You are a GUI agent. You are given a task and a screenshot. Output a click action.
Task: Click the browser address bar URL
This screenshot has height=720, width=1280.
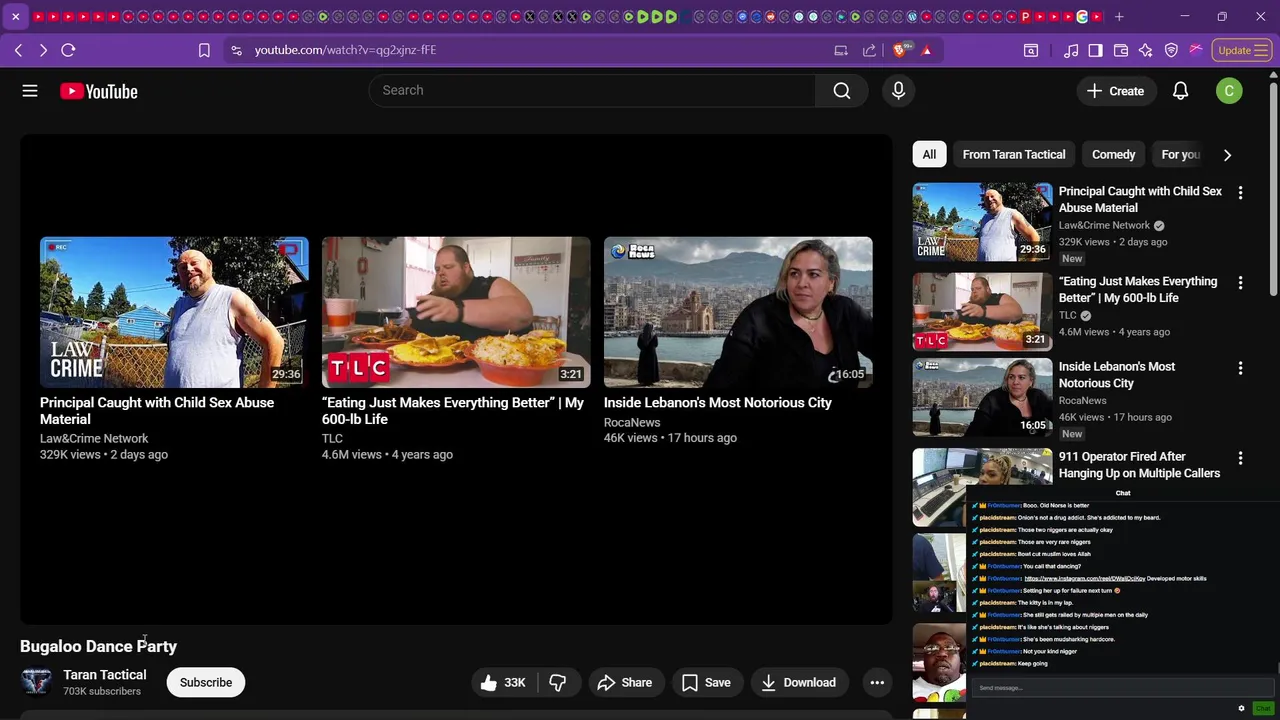point(345,50)
